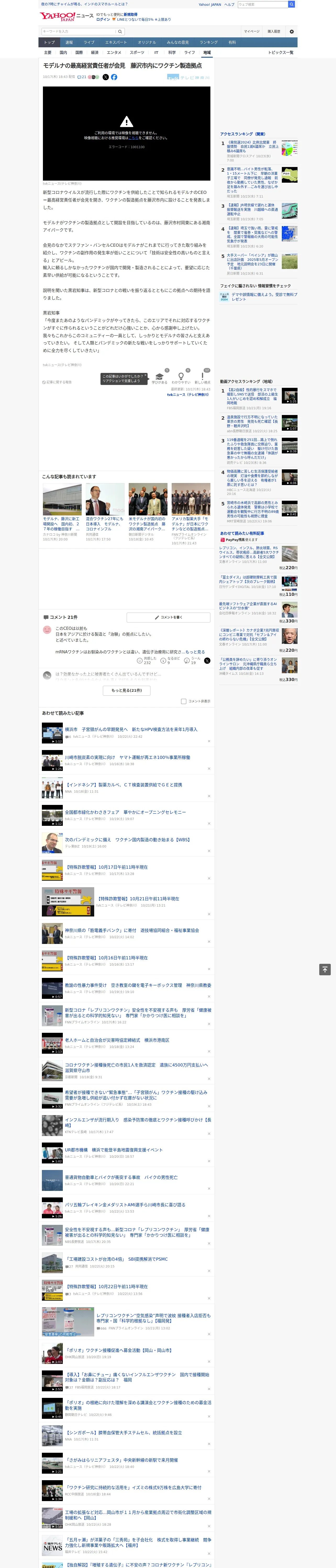
Task: Dismiss the 横浜市 子宮頸がん recommendation with X
Action: [x=209, y=741]
